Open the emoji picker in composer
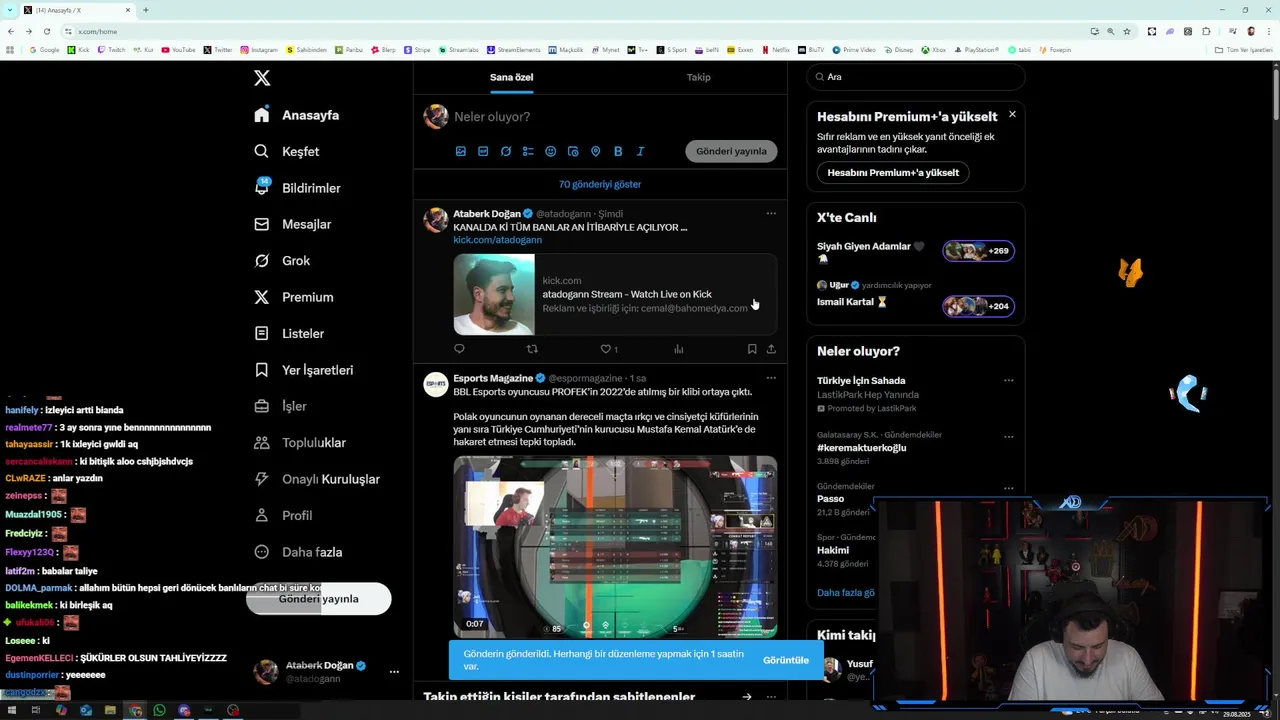The height and width of the screenshot is (720, 1280). (551, 151)
